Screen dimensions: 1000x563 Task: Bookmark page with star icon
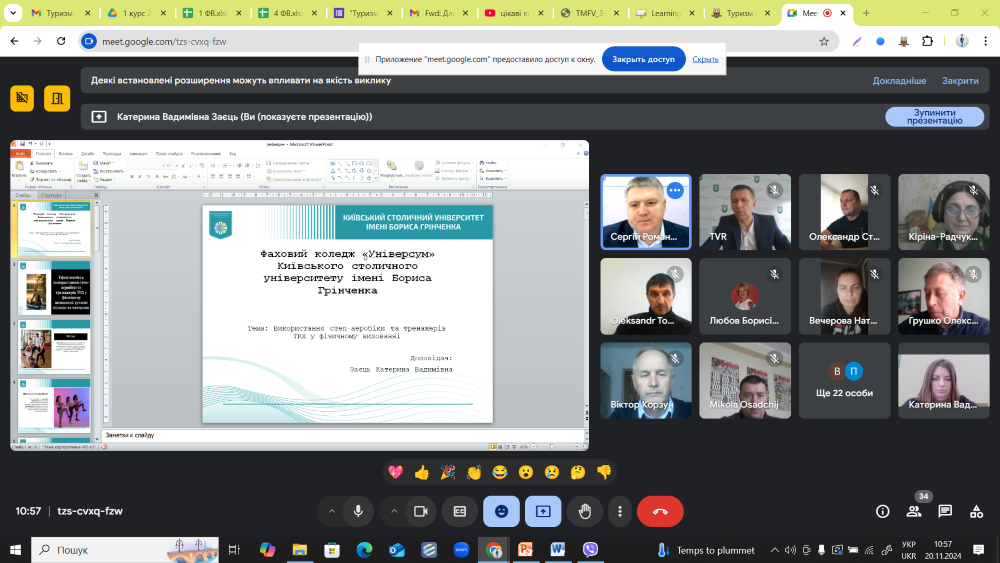pyautogui.click(x=824, y=41)
